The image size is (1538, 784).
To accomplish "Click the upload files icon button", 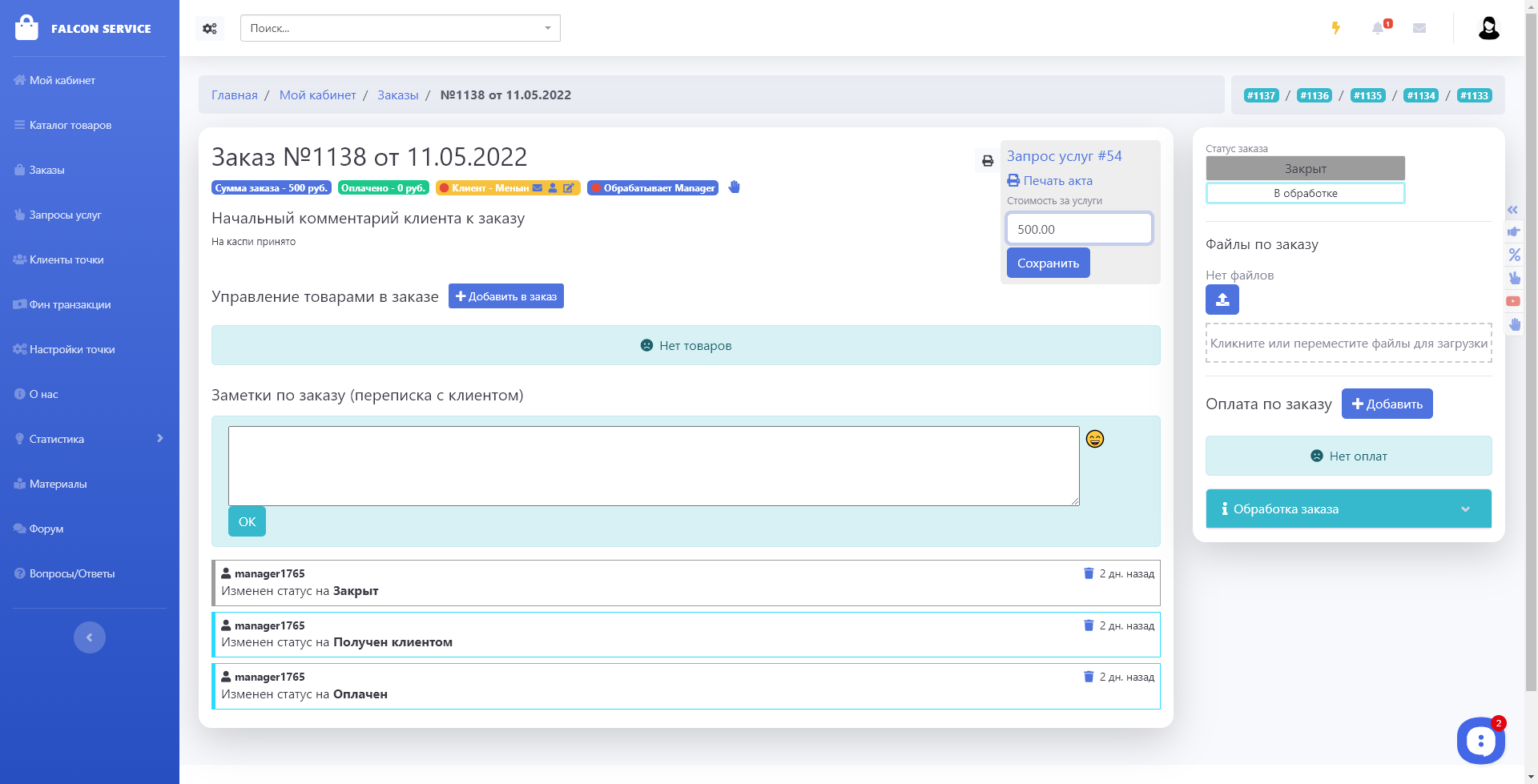I will click(1222, 300).
